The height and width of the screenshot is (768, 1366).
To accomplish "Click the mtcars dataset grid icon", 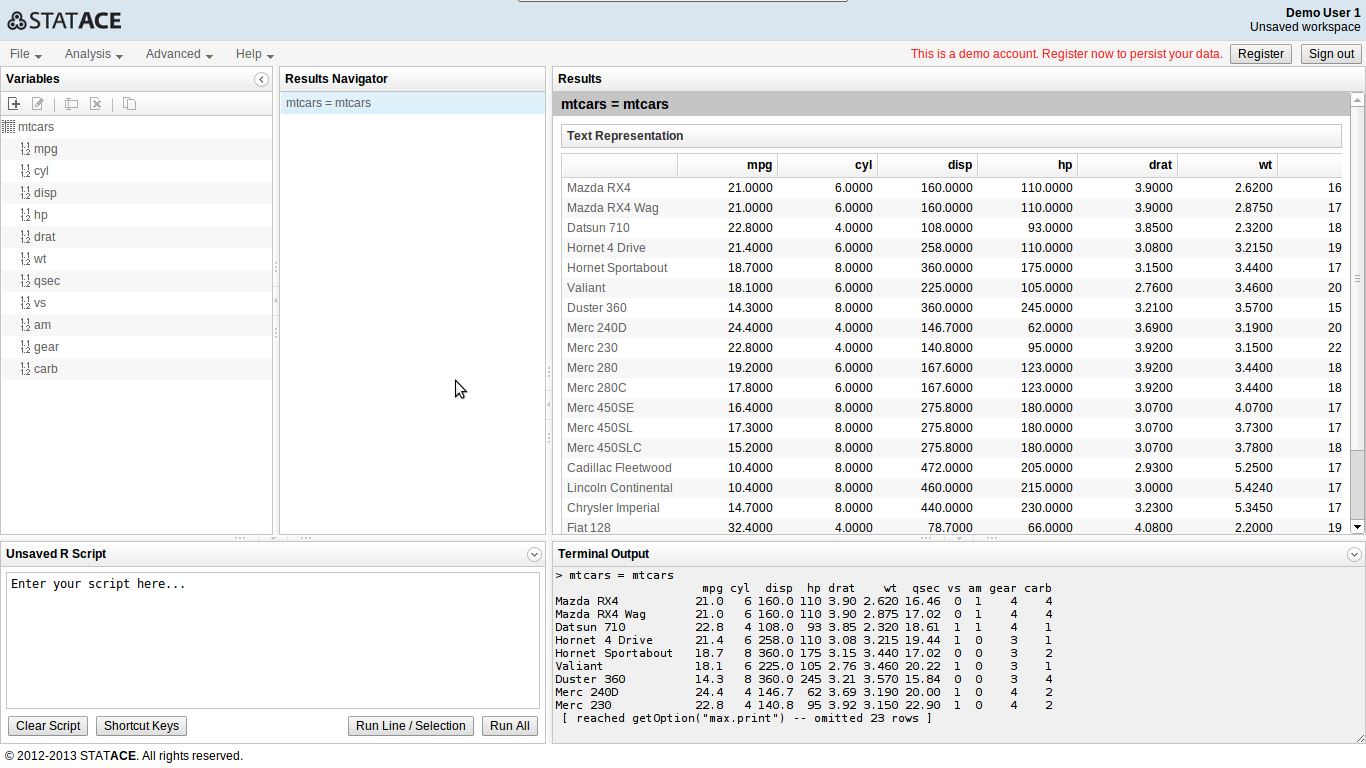I will [x=9, y=127].
